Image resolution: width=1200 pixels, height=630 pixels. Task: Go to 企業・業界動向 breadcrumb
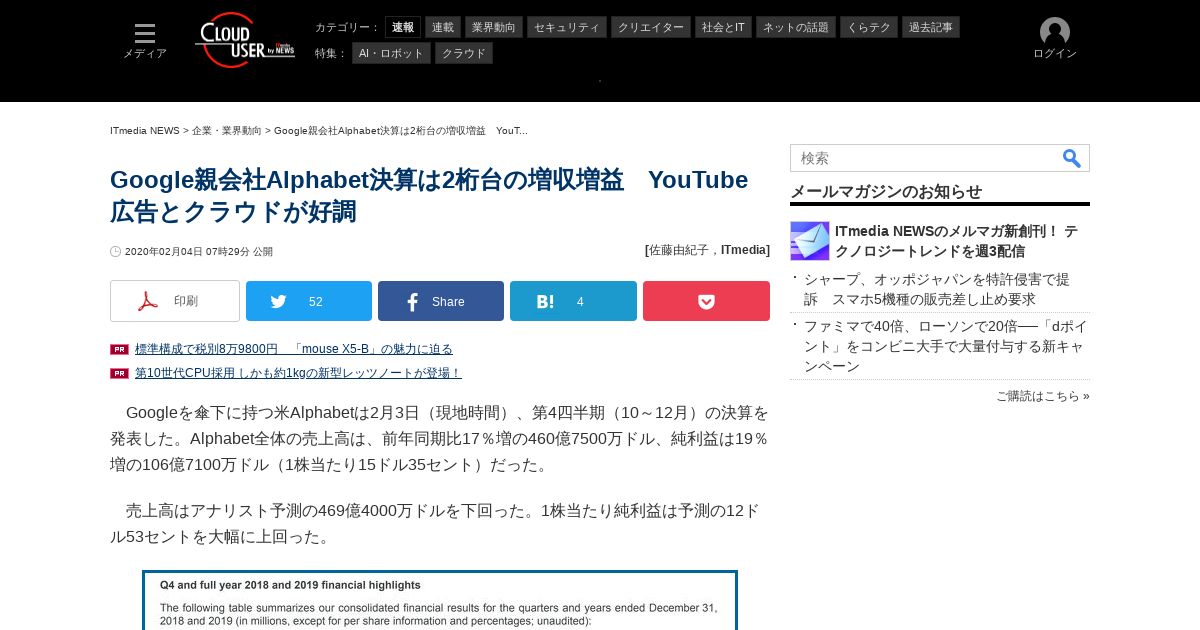pyautogui.click(x=227, y=131)
